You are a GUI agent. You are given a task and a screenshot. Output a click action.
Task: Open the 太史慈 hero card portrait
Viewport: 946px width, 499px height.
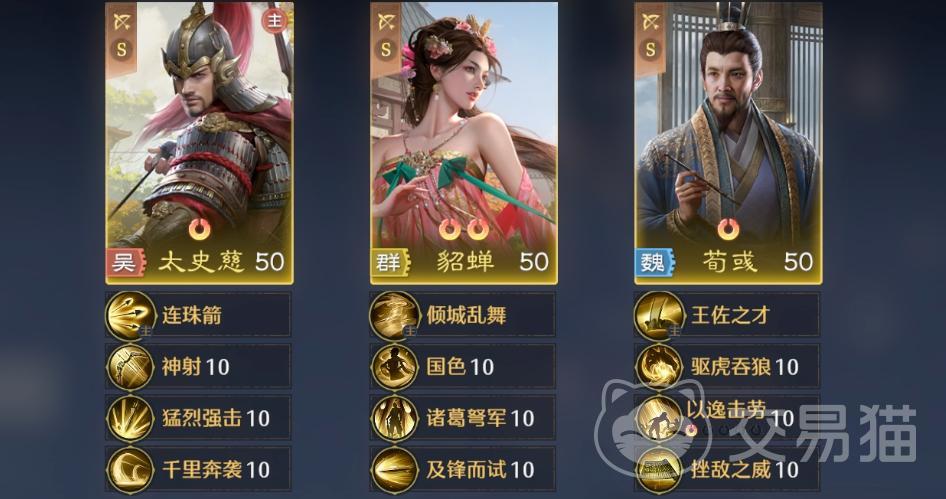200,143
